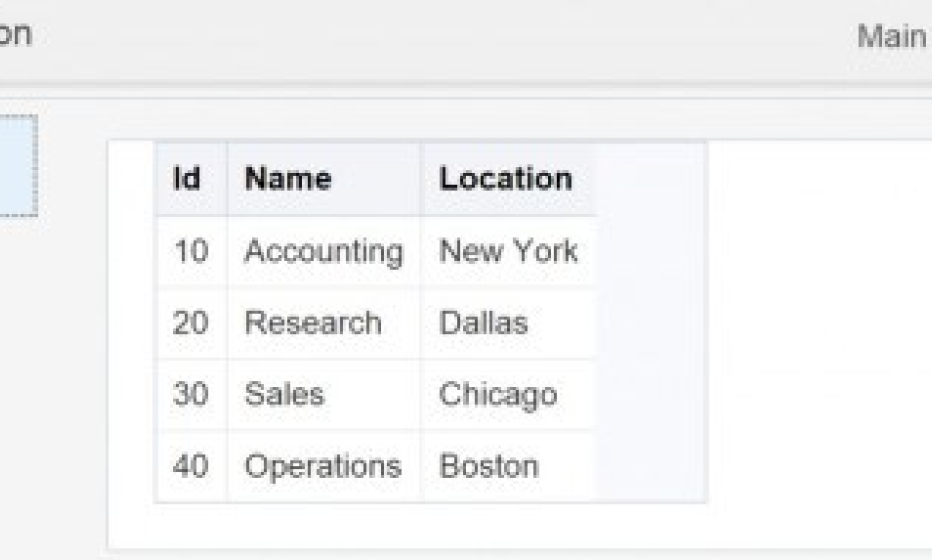Select the Accounting department name cell
This screenshot has height=560, width=932.
(x=323, y=251)
